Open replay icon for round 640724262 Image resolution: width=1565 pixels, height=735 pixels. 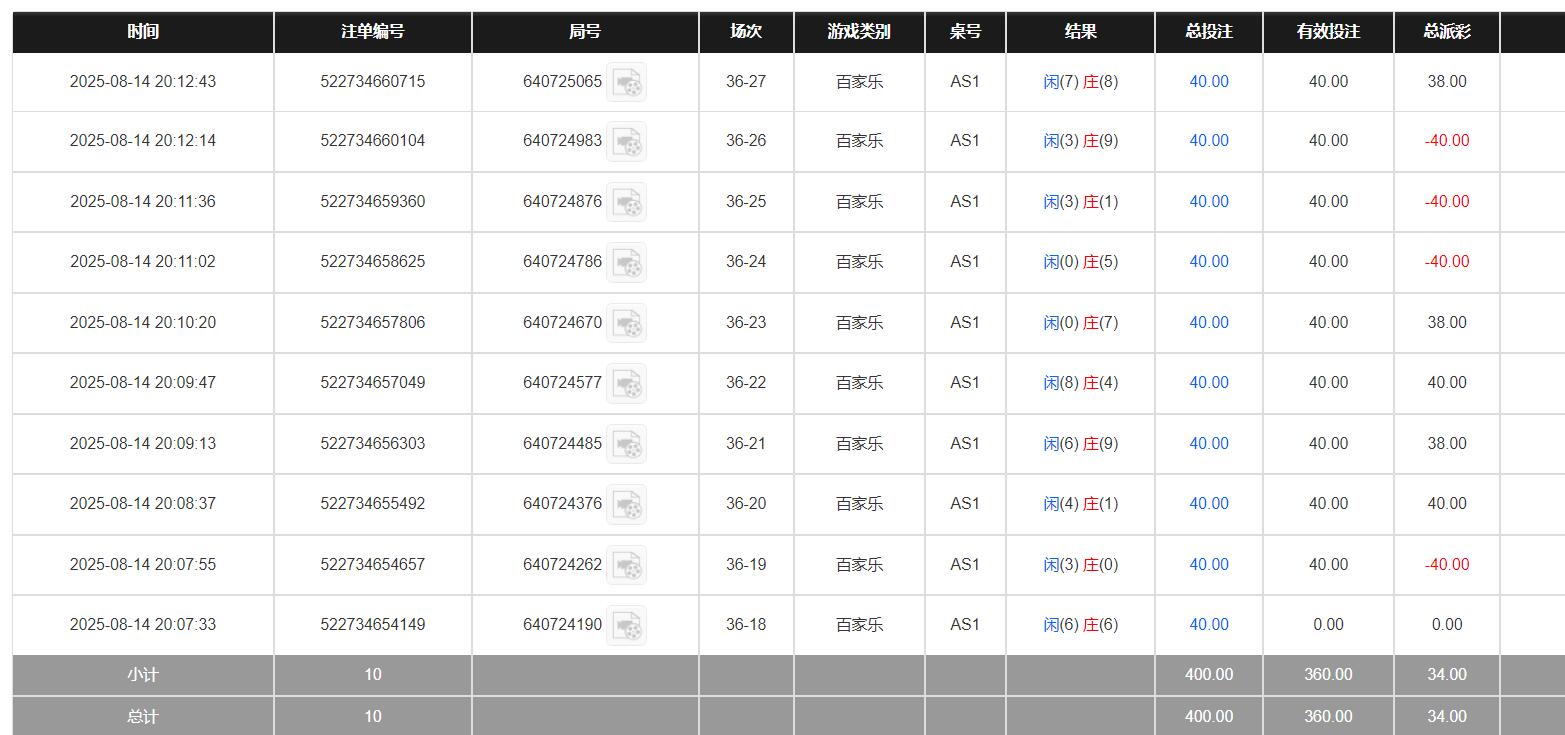coord(627,565)
